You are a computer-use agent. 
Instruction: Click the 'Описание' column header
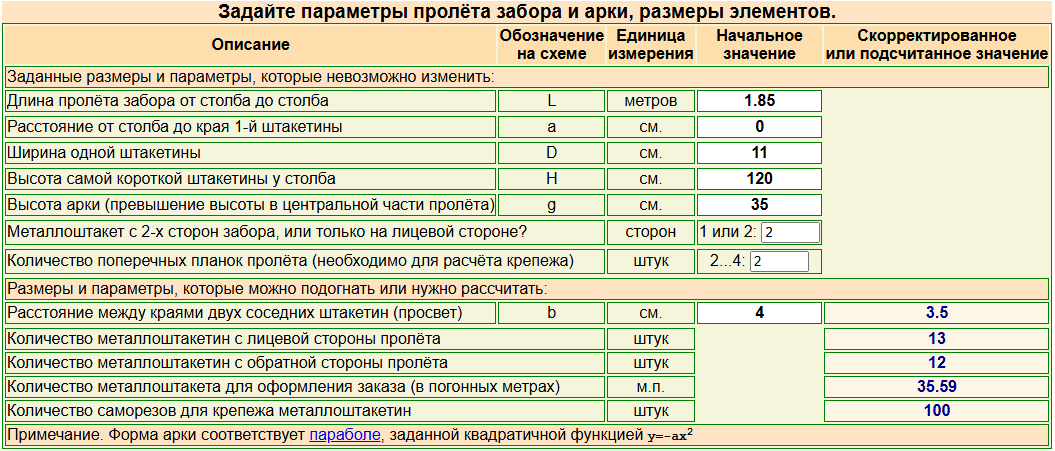click(x=250, y=45)
